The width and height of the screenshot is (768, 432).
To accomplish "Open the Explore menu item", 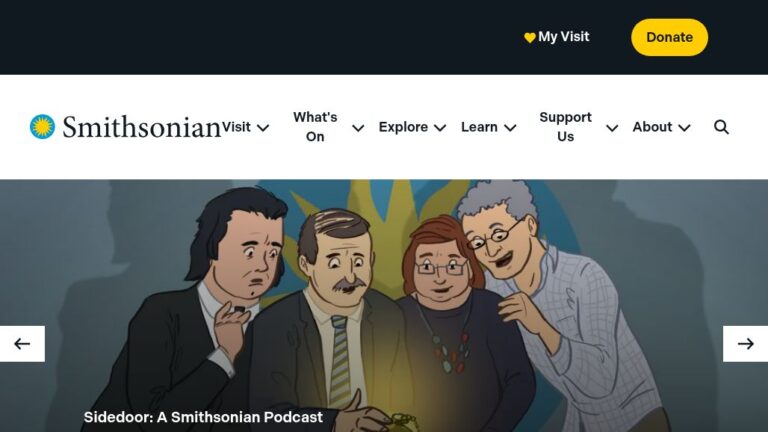I will click(x=403, y=127).
